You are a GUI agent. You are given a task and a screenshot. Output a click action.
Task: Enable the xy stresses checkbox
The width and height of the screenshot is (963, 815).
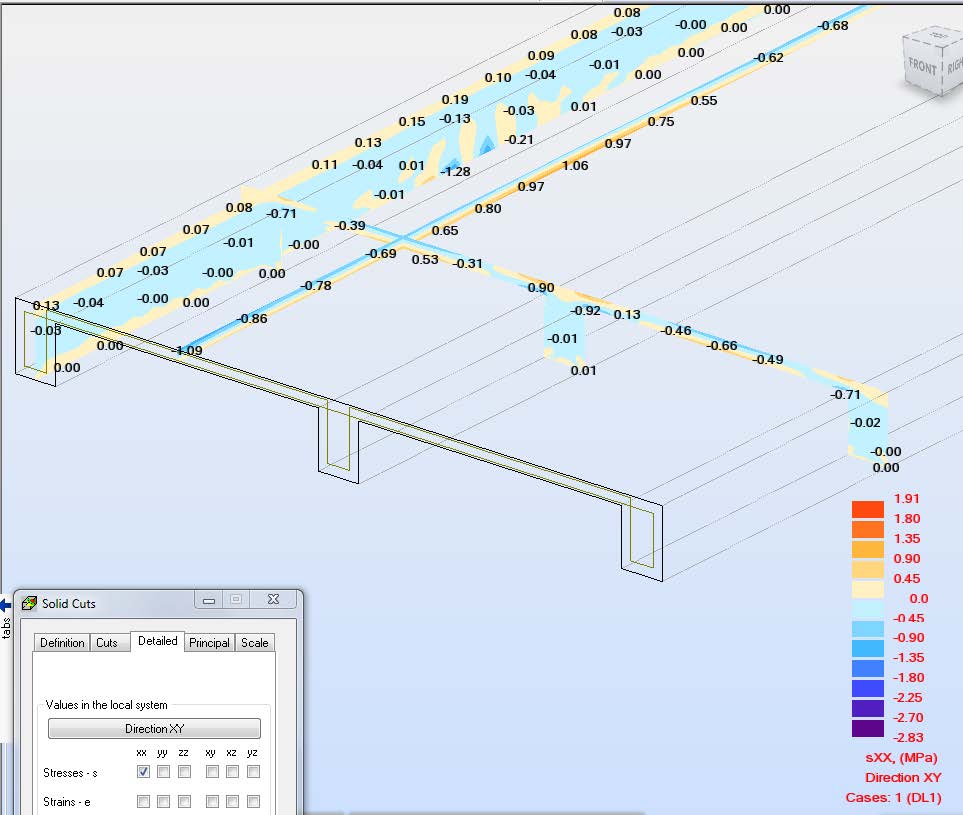coord(212,771)
